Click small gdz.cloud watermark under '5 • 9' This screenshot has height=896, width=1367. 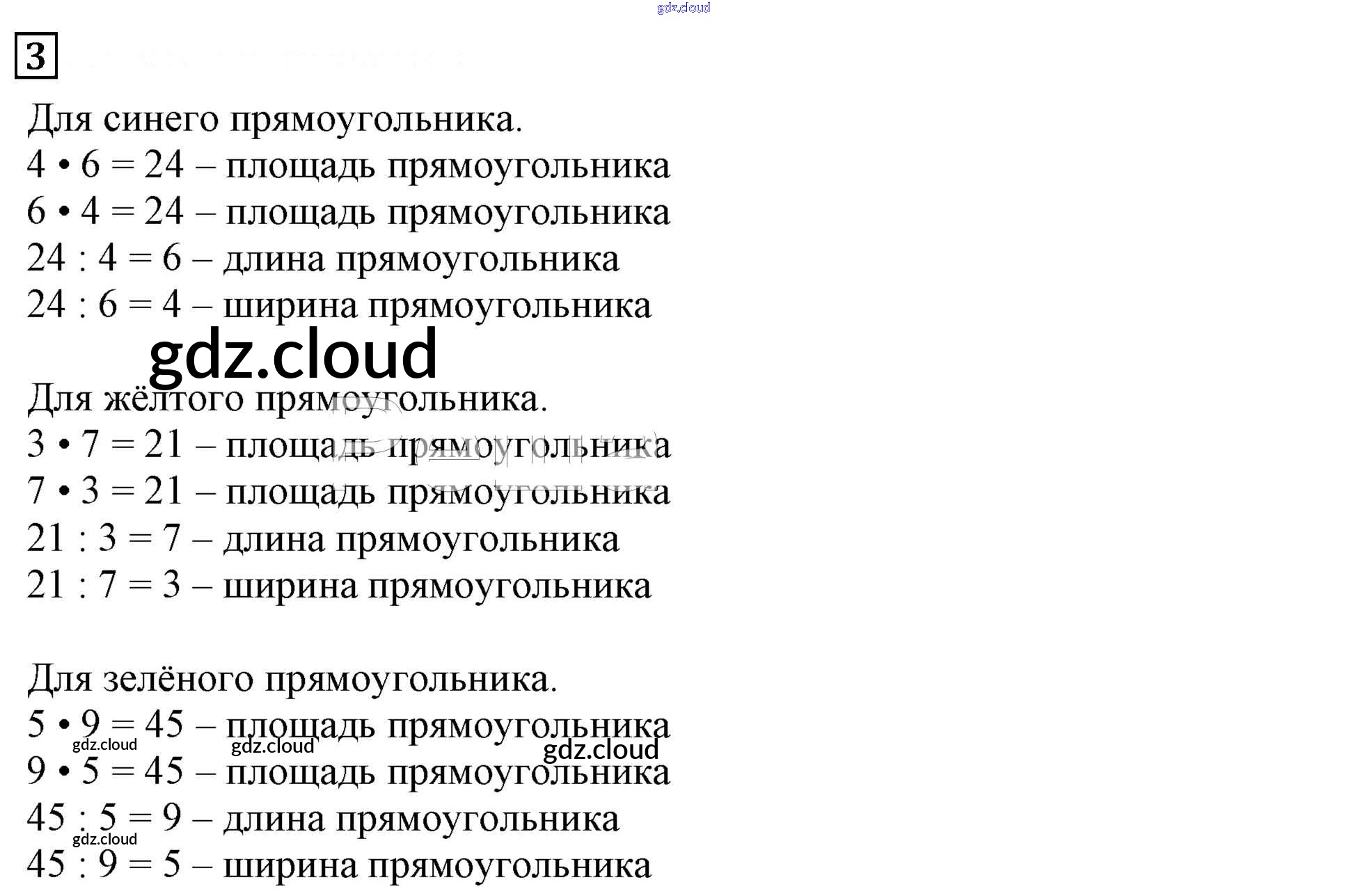click(104, 745)
